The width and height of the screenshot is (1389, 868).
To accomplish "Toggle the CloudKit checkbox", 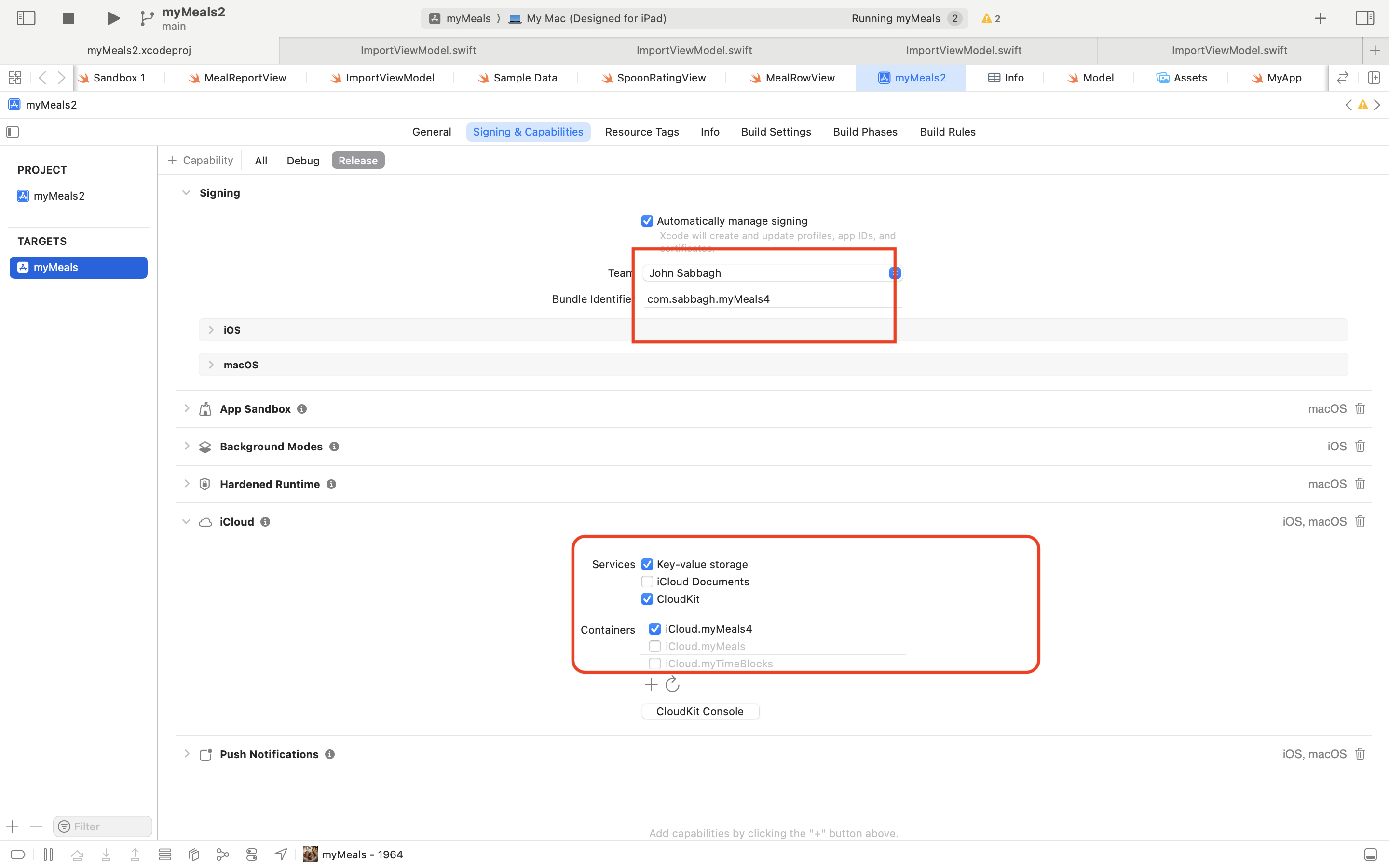I will click(647, 599).
